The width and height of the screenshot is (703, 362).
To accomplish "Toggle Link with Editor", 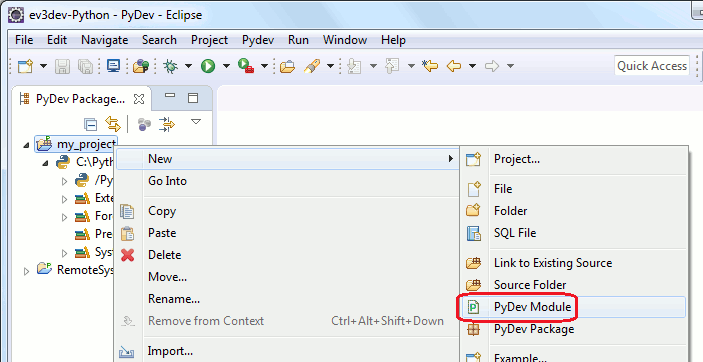I will click(113, 124).
